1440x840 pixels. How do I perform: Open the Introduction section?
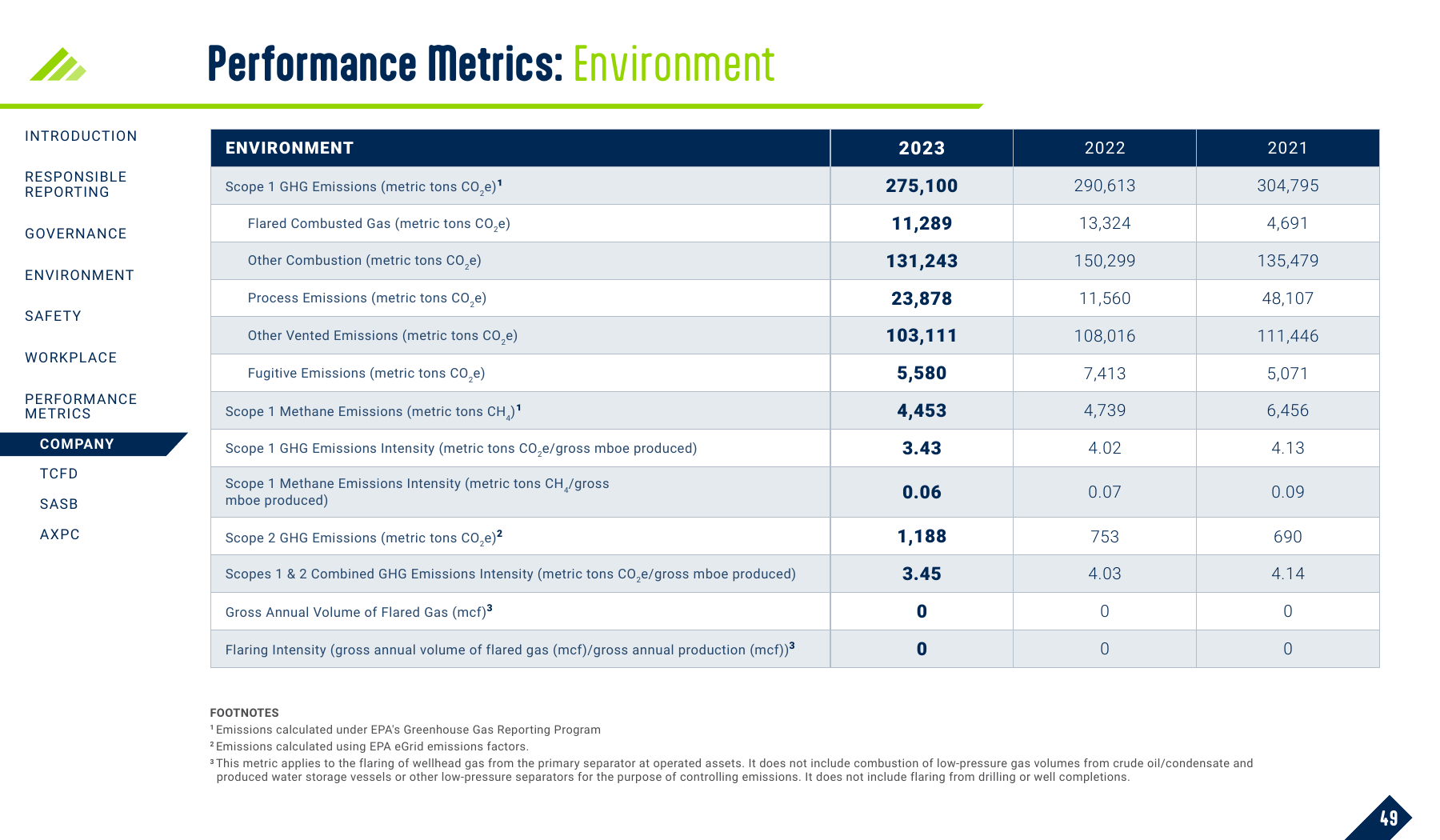click(x=81, y=136)
